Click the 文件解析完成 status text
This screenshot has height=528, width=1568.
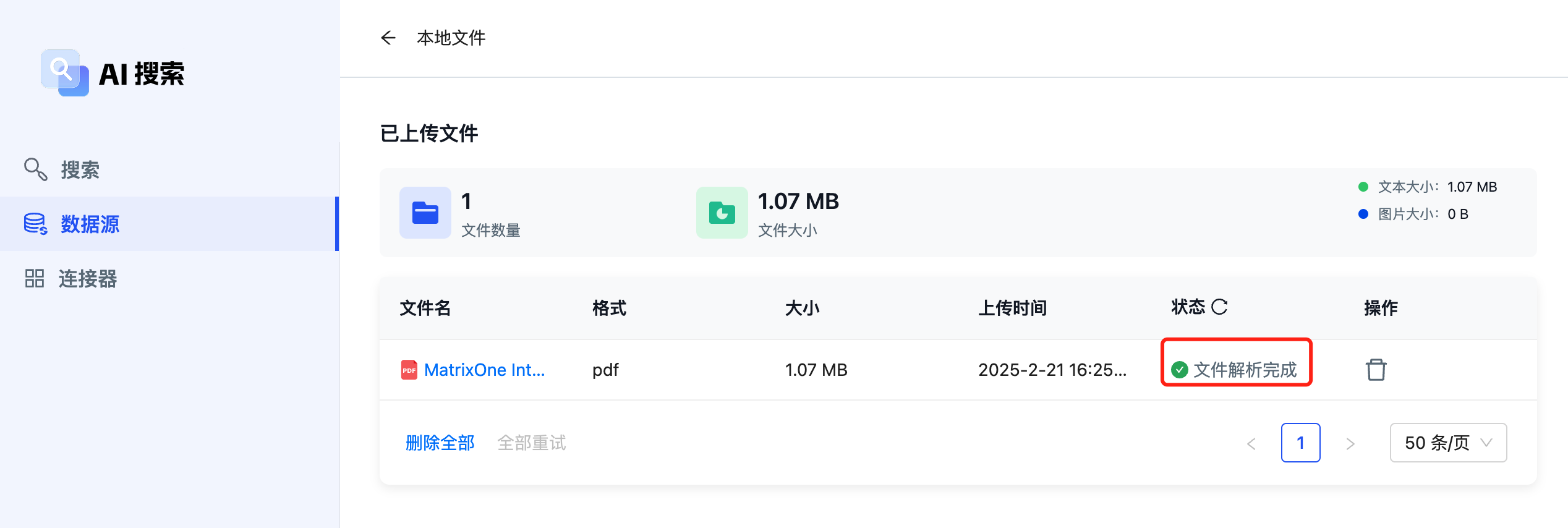coord(1244,370)
